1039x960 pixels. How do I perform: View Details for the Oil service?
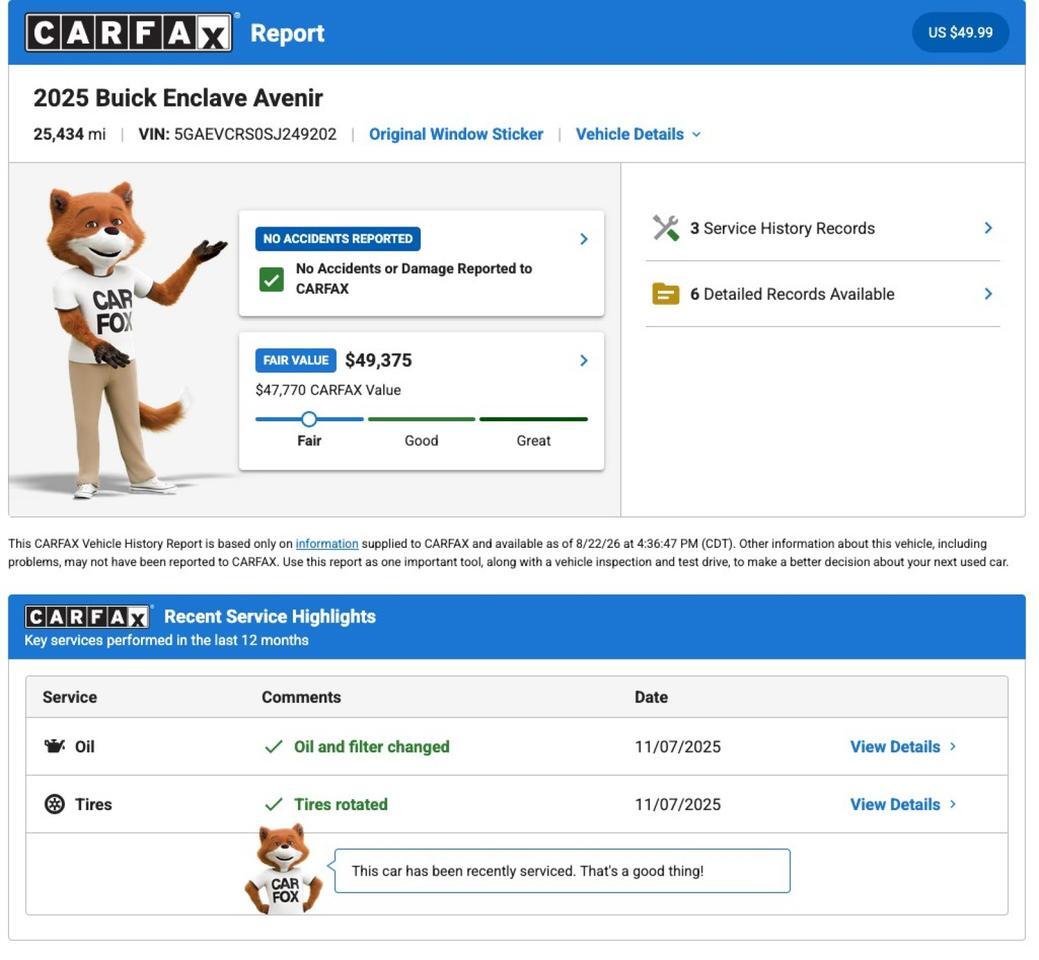tap(895, 747)
